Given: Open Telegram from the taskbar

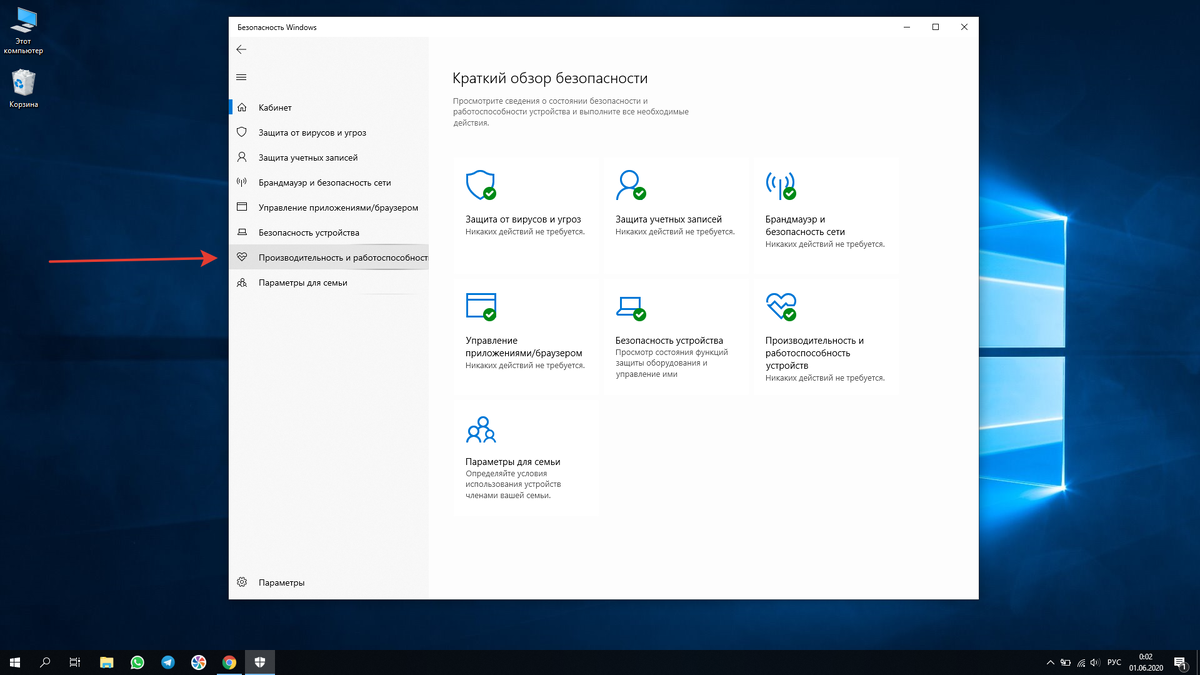Looking at the screenshot, I should [167, 662].
